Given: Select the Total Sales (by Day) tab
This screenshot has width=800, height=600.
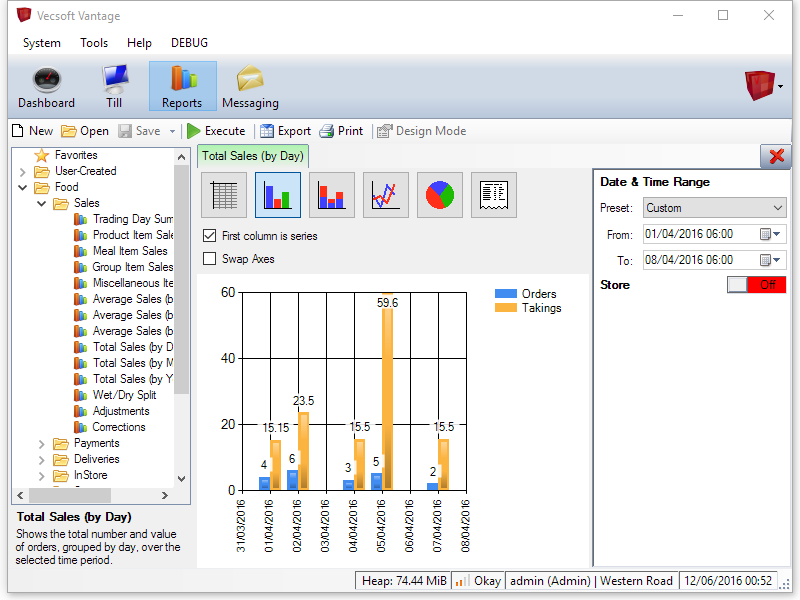Looking at the screenshot, I should click(x=252, y=156).
